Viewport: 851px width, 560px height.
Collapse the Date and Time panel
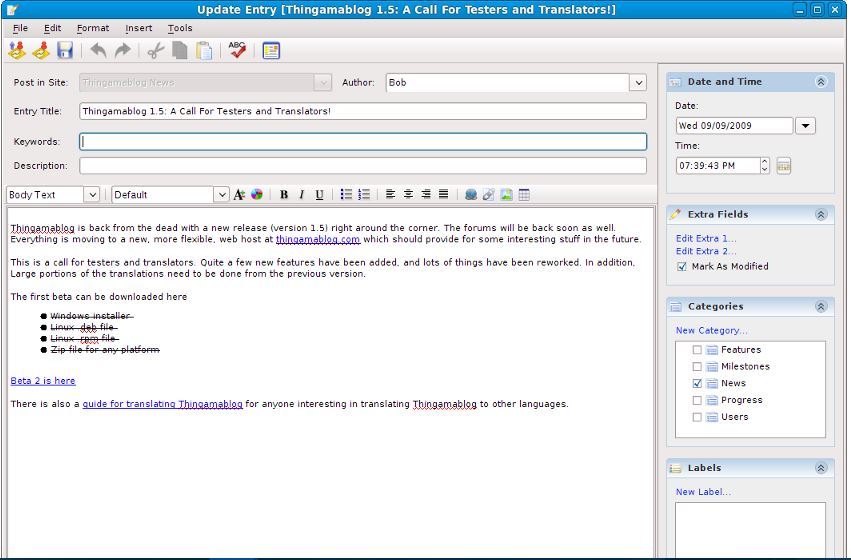tap(821, 82)
